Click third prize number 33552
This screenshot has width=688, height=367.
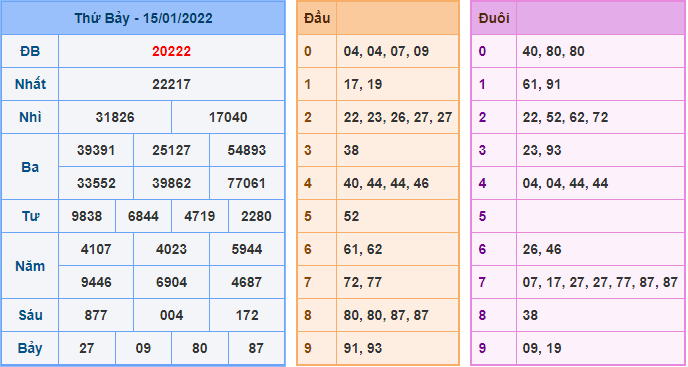pyautogui.click(x=96, y=183)
